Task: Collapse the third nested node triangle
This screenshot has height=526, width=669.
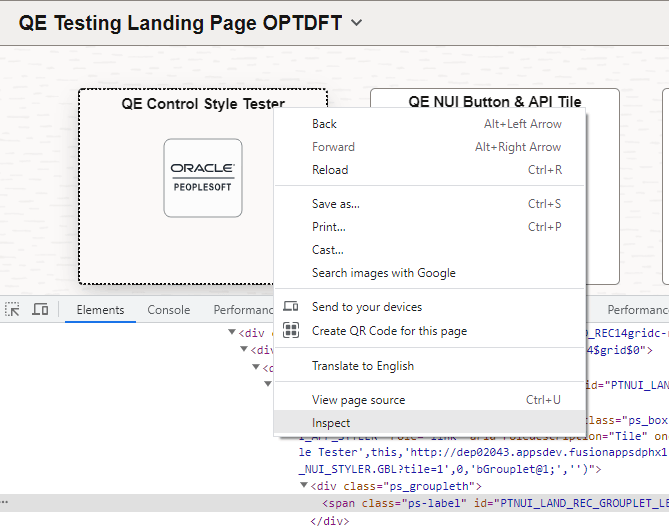Action: point(256,366)
